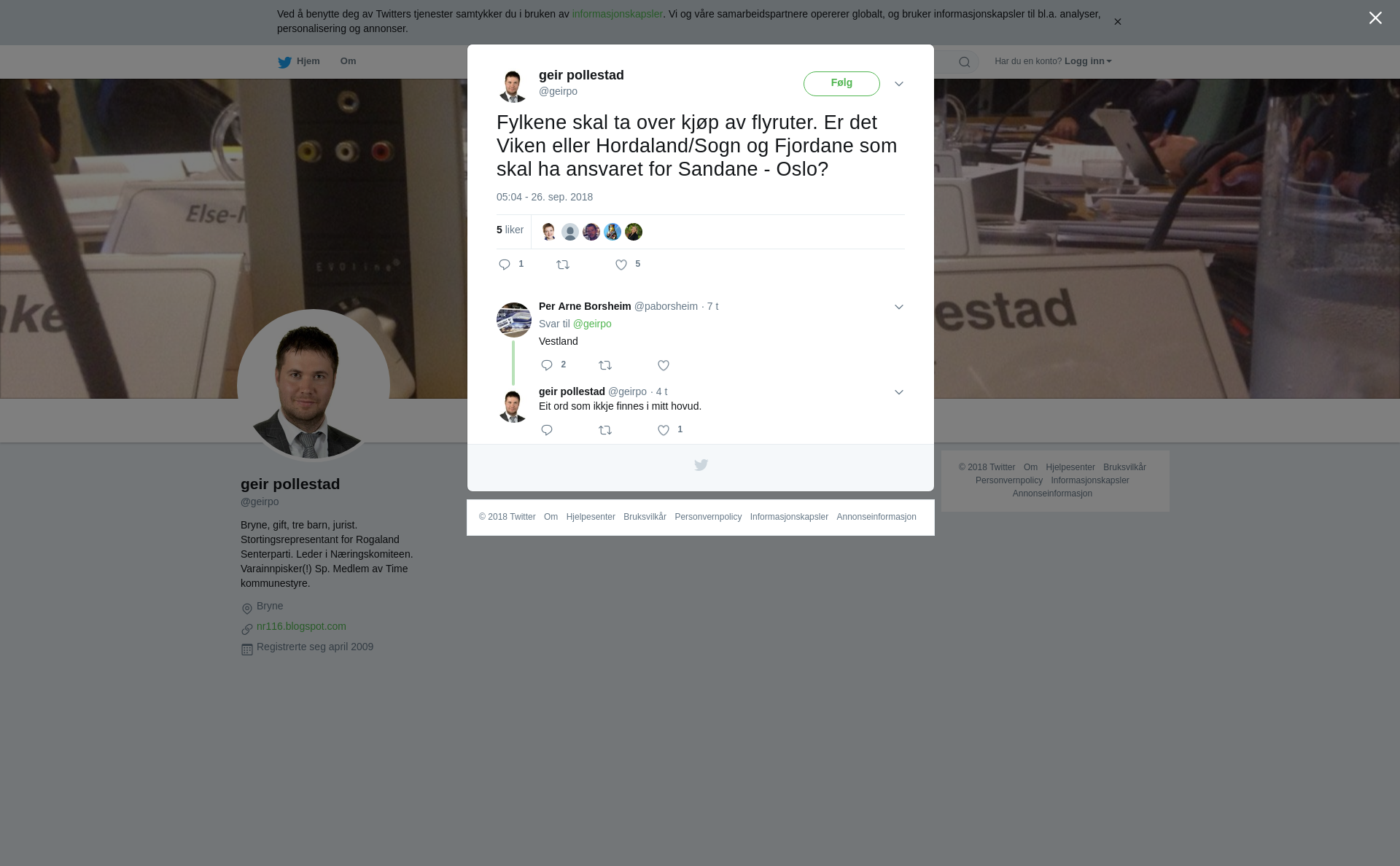Reply to geir pollestad's 'Eit ord' tweet
Screen dimensions: 1400x866
pyautogui.click(x=547, y=430)
